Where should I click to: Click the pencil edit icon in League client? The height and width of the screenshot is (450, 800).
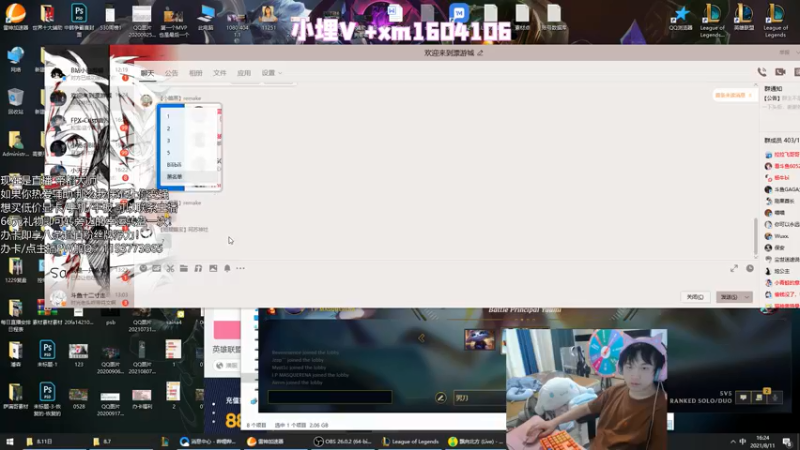click(441, 397)
